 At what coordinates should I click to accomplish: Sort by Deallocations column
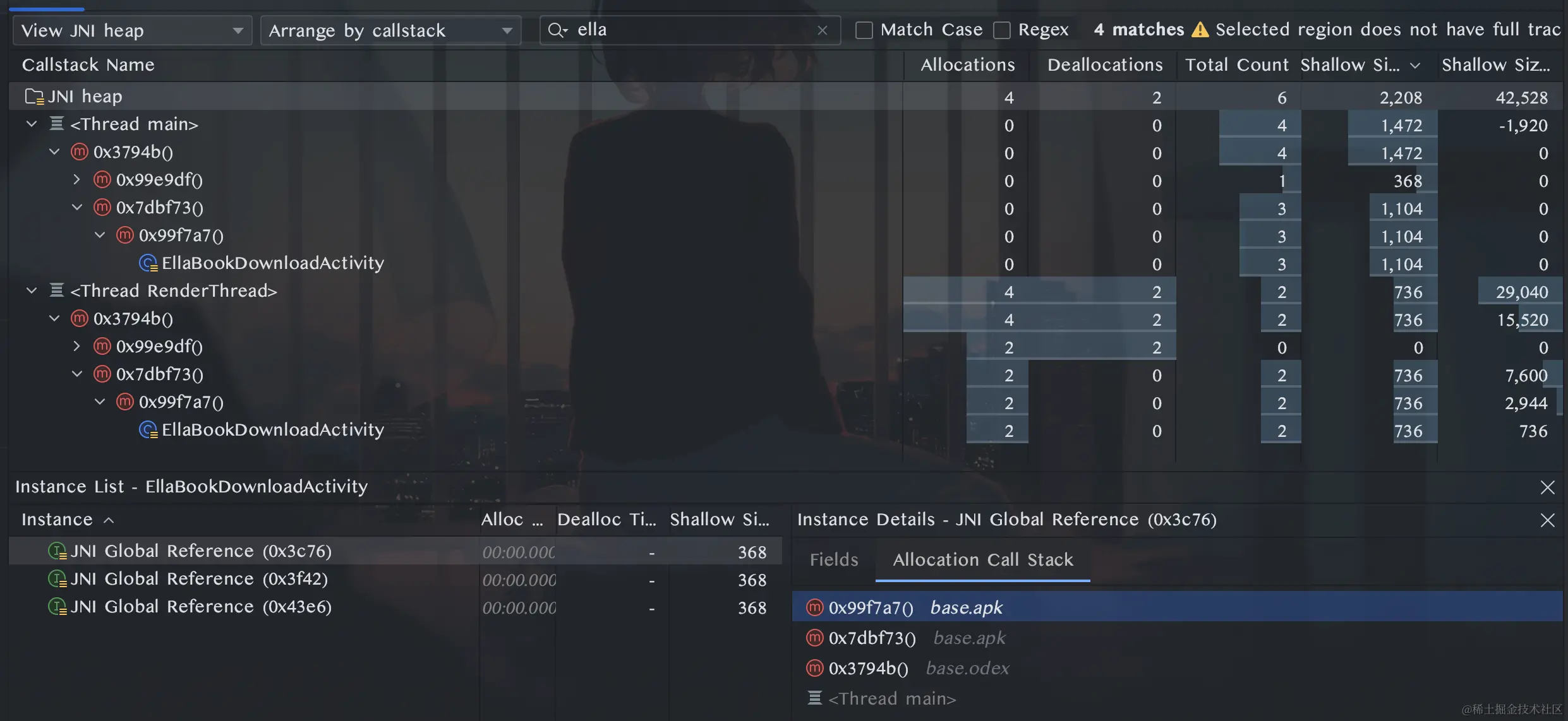[1104, 65]
